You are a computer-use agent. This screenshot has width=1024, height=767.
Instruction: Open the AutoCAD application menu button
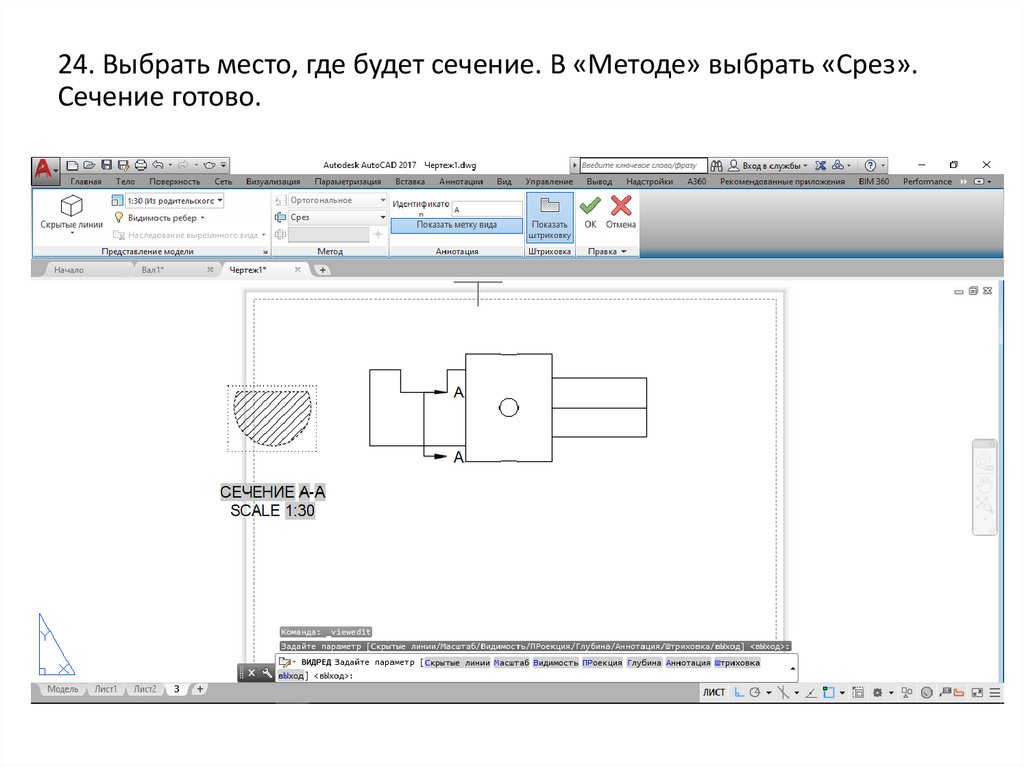tap(45, 170)
